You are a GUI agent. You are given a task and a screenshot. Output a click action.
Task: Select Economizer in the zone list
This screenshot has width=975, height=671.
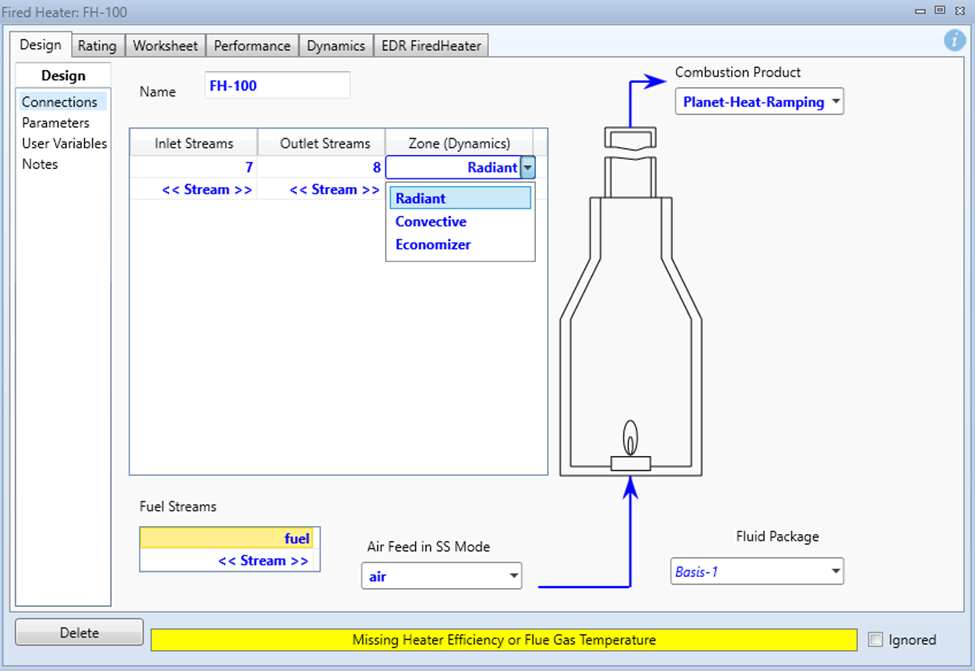coord(460,244)
